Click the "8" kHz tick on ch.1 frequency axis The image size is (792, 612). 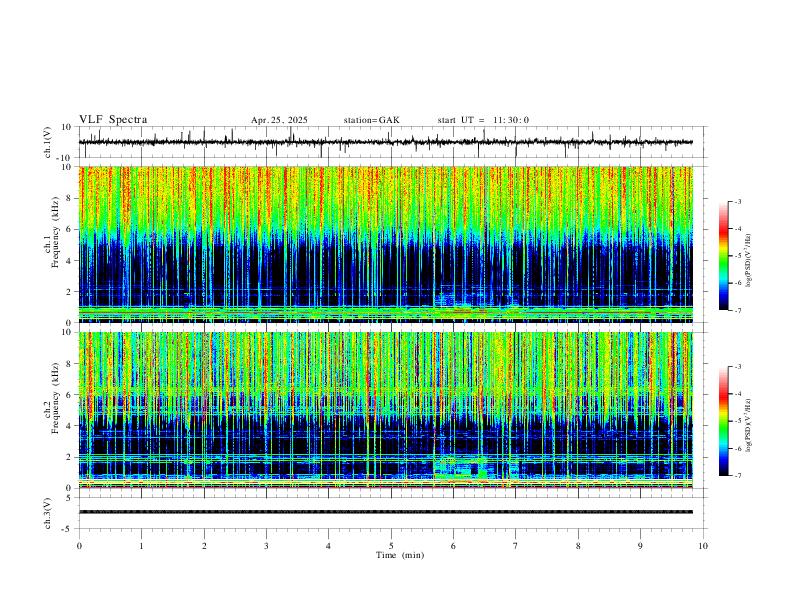click(x=70, y=198)
